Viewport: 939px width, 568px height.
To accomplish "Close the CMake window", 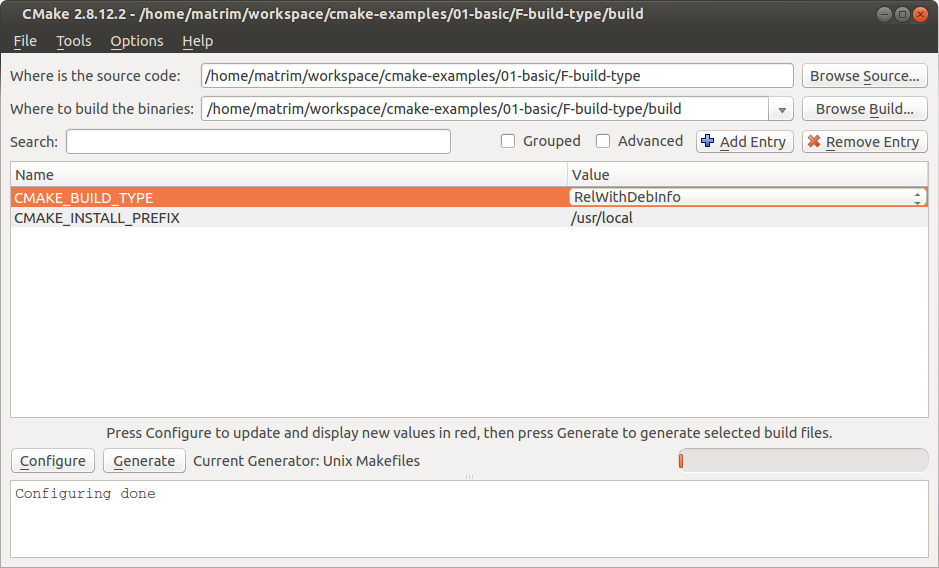I will 920,14.
